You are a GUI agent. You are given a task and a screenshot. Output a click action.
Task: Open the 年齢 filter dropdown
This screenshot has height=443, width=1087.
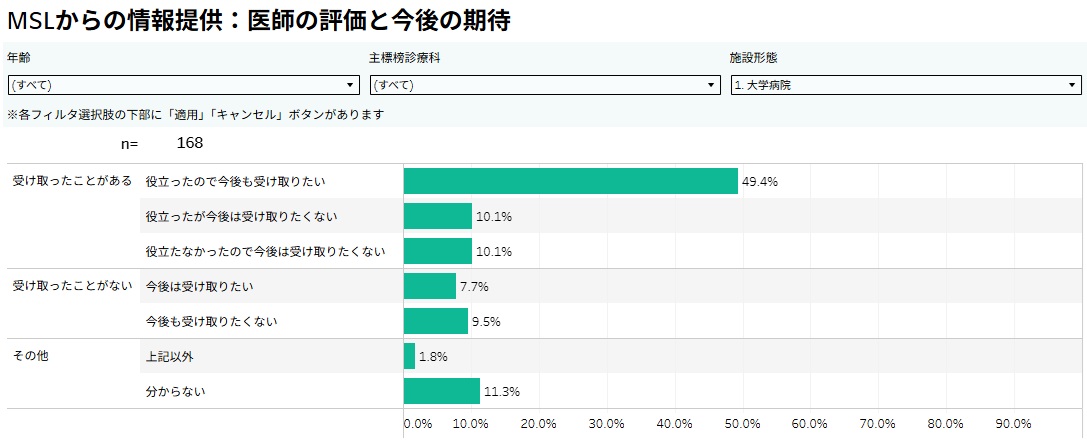coord(183,85)
